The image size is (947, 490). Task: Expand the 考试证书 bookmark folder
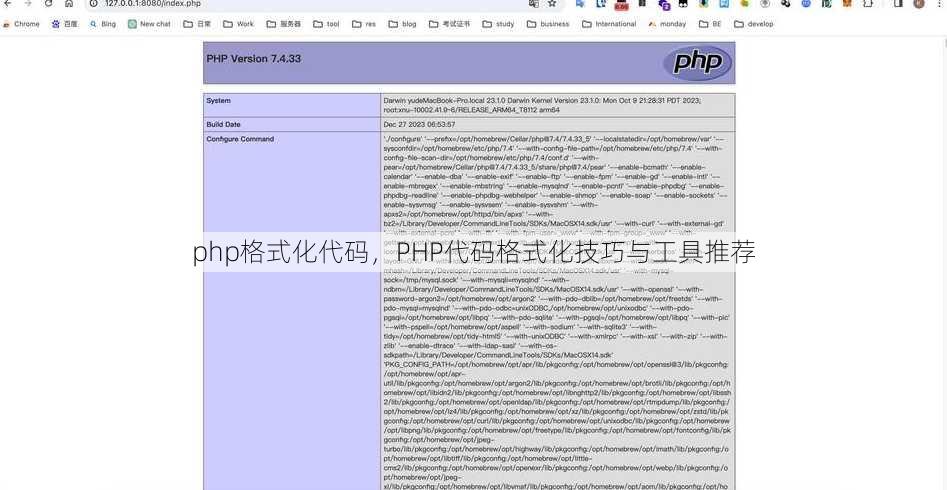449,24
